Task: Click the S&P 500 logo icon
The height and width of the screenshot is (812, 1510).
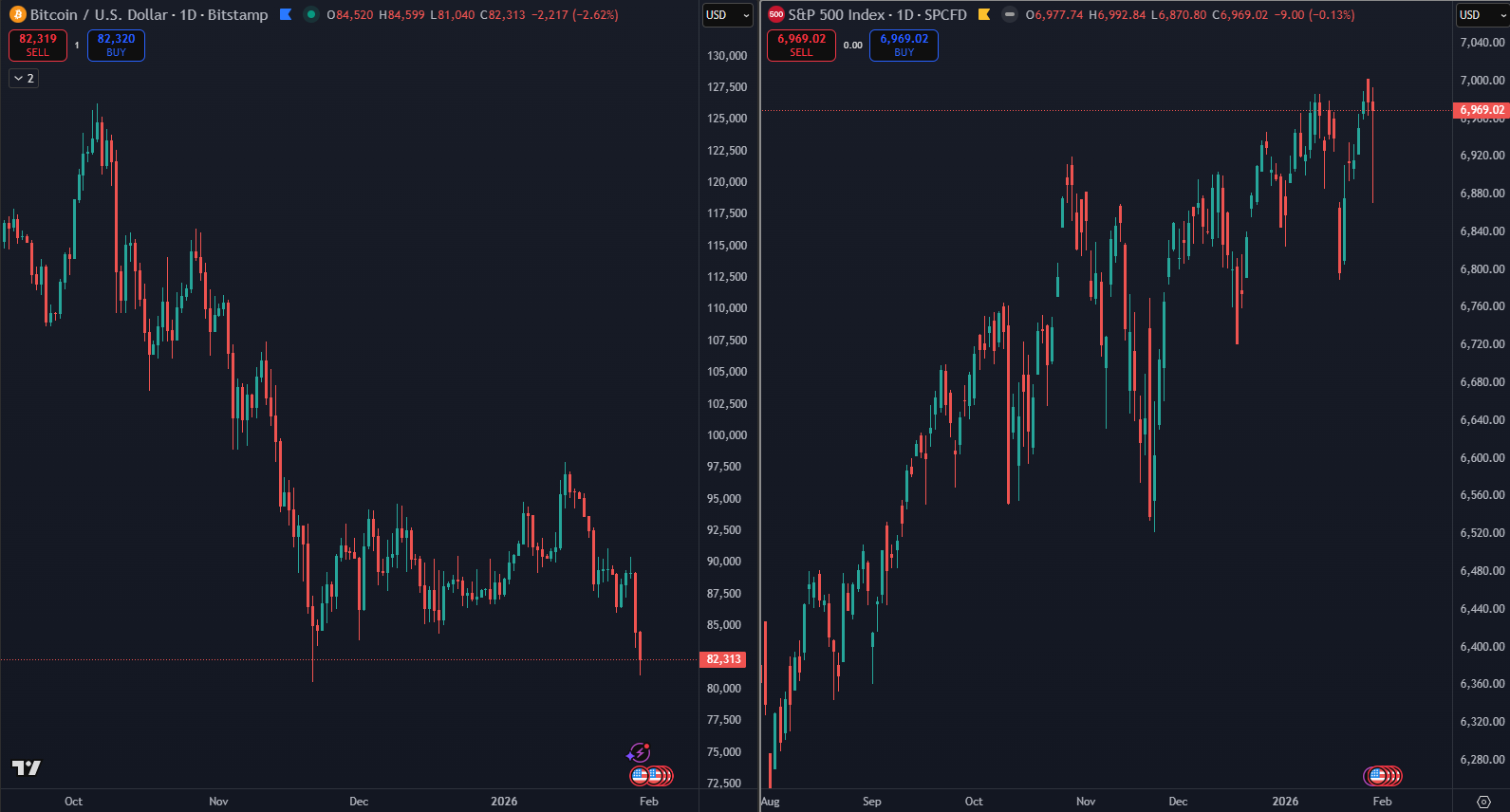Action: [776, 14]
